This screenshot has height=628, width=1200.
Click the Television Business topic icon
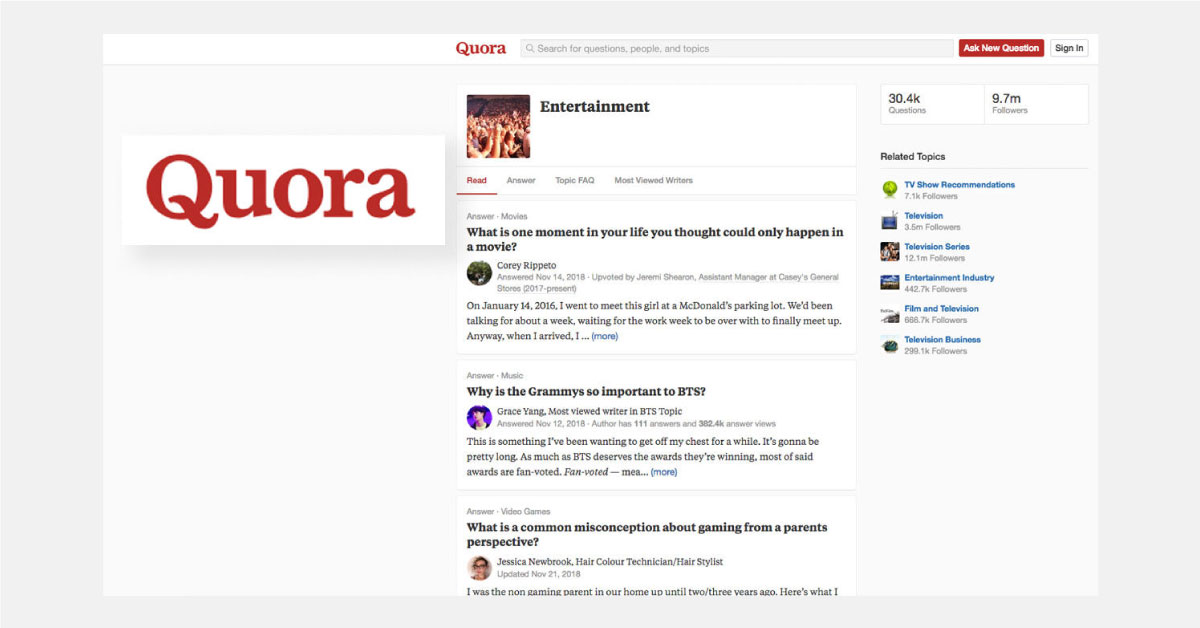pos(890,345)
